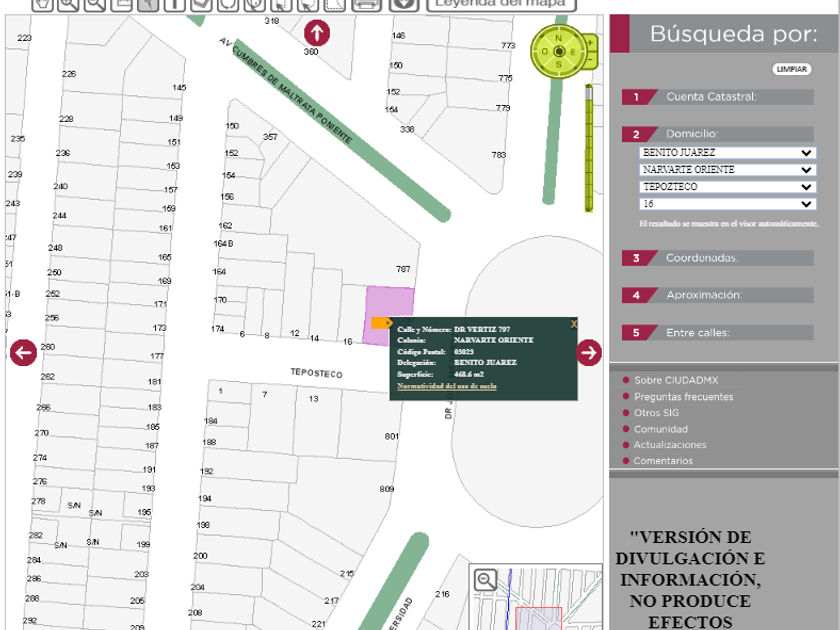Open the Actualizaciones link

pyautogui.click(x=670, y=445)
